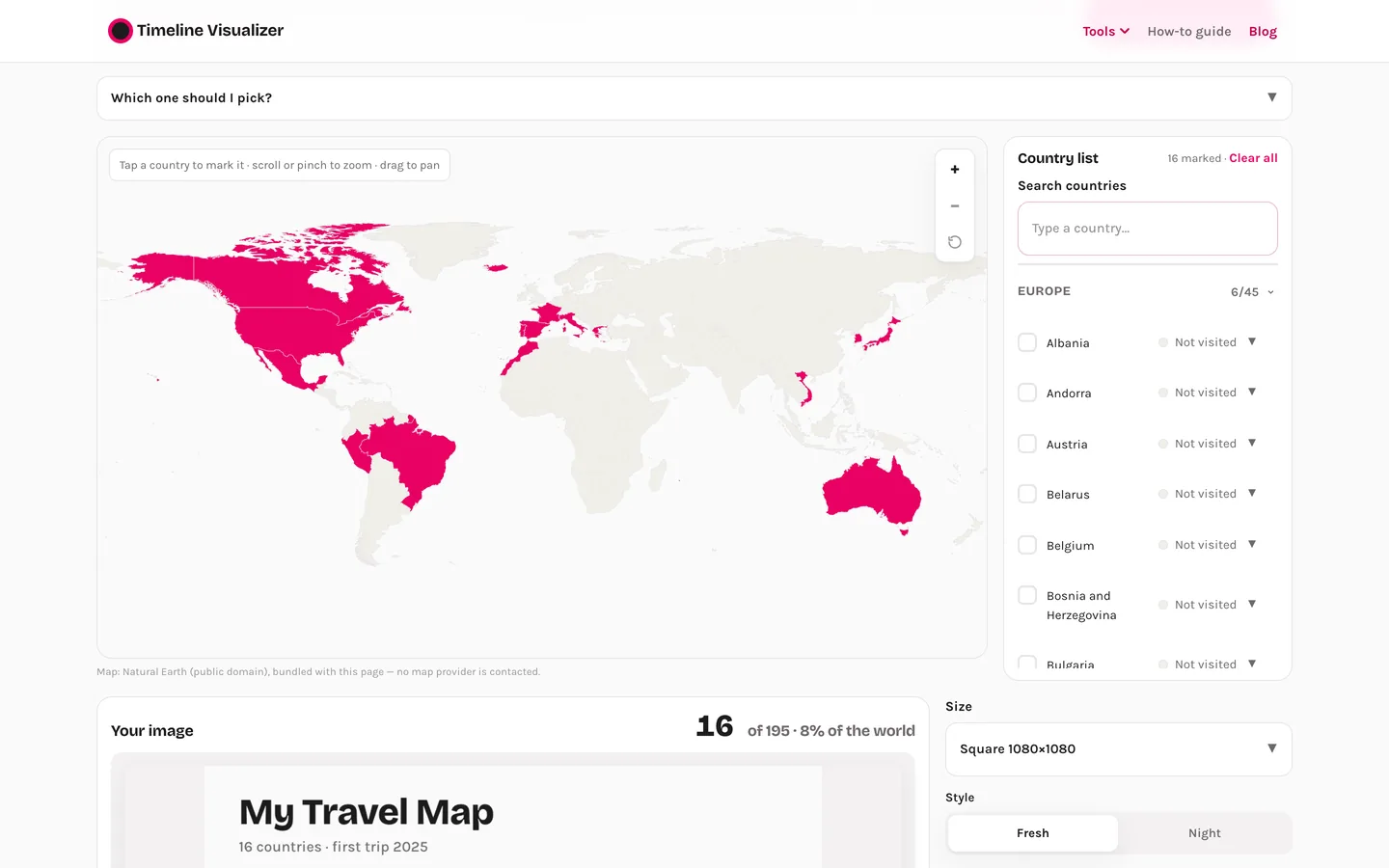Click Clear all marked countries
The width and height of the screenshot is (1389, 868).
(x=1253, y=158)
